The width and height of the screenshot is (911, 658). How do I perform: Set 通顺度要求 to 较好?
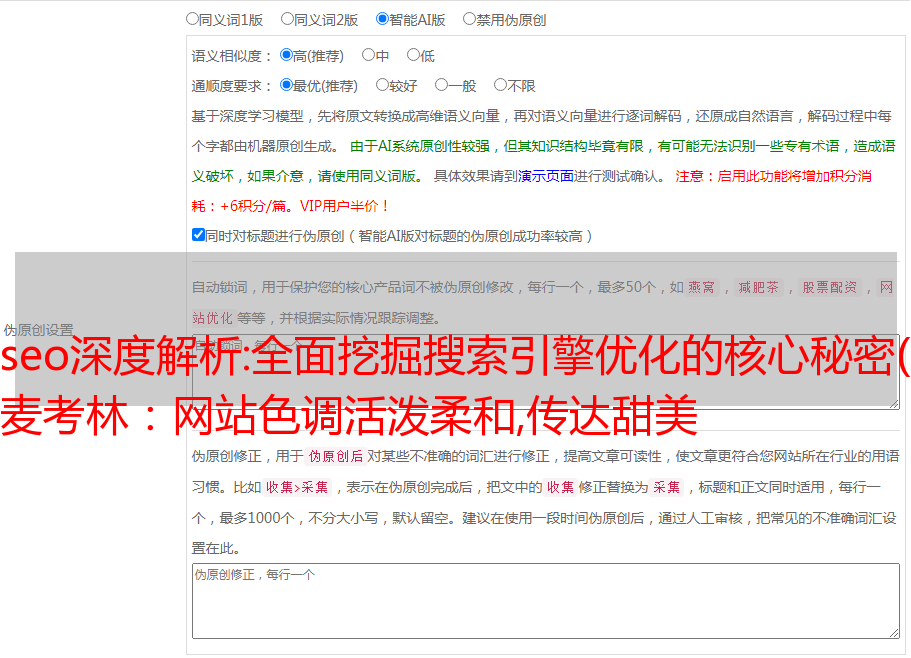point(382,85)
